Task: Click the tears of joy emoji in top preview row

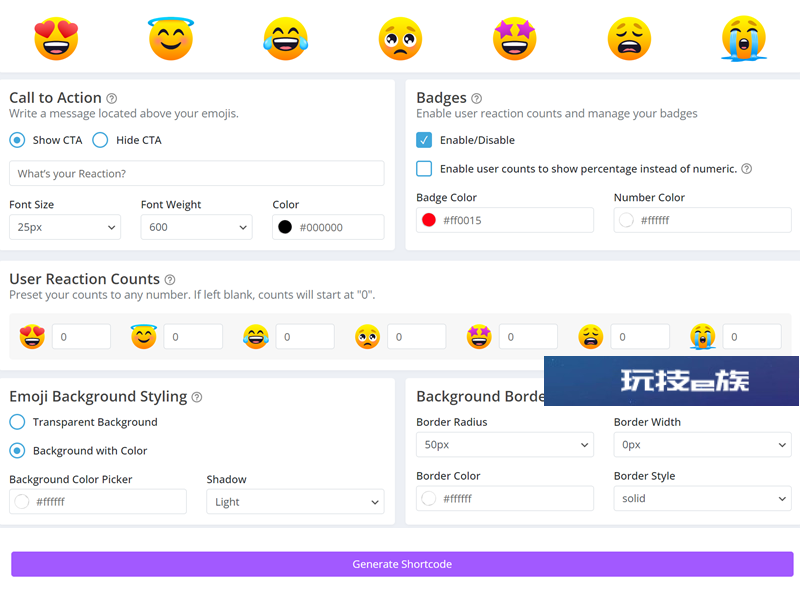Action: (286, 39)
